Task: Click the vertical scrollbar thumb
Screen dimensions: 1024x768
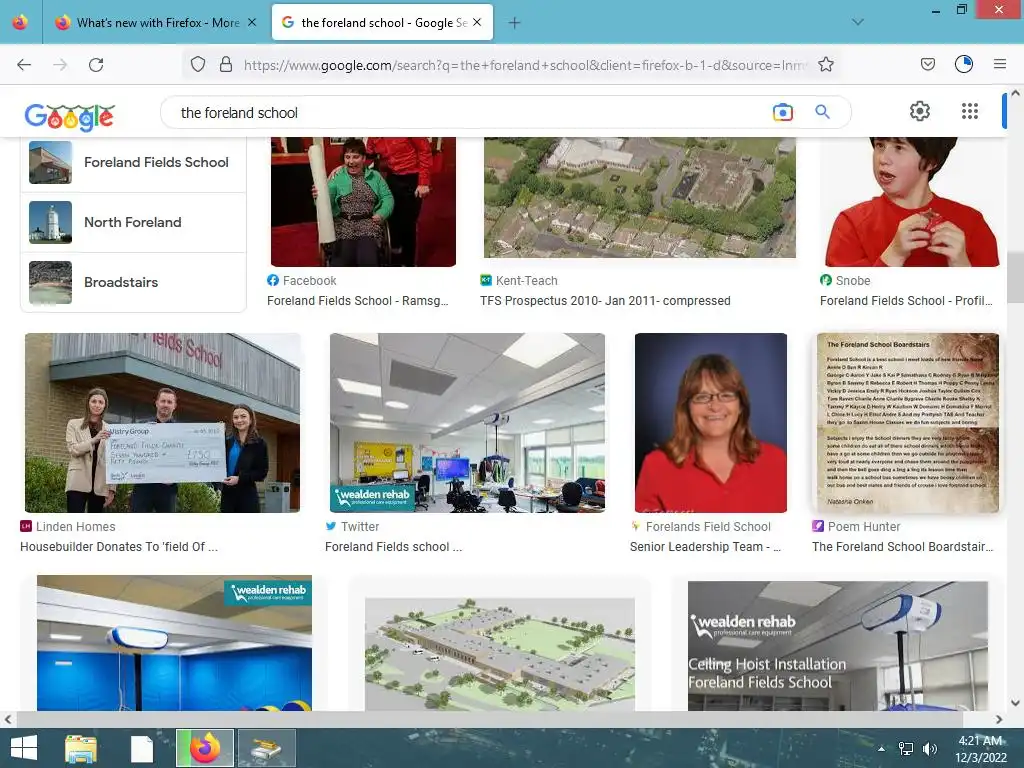Action: pos(1015,277)
